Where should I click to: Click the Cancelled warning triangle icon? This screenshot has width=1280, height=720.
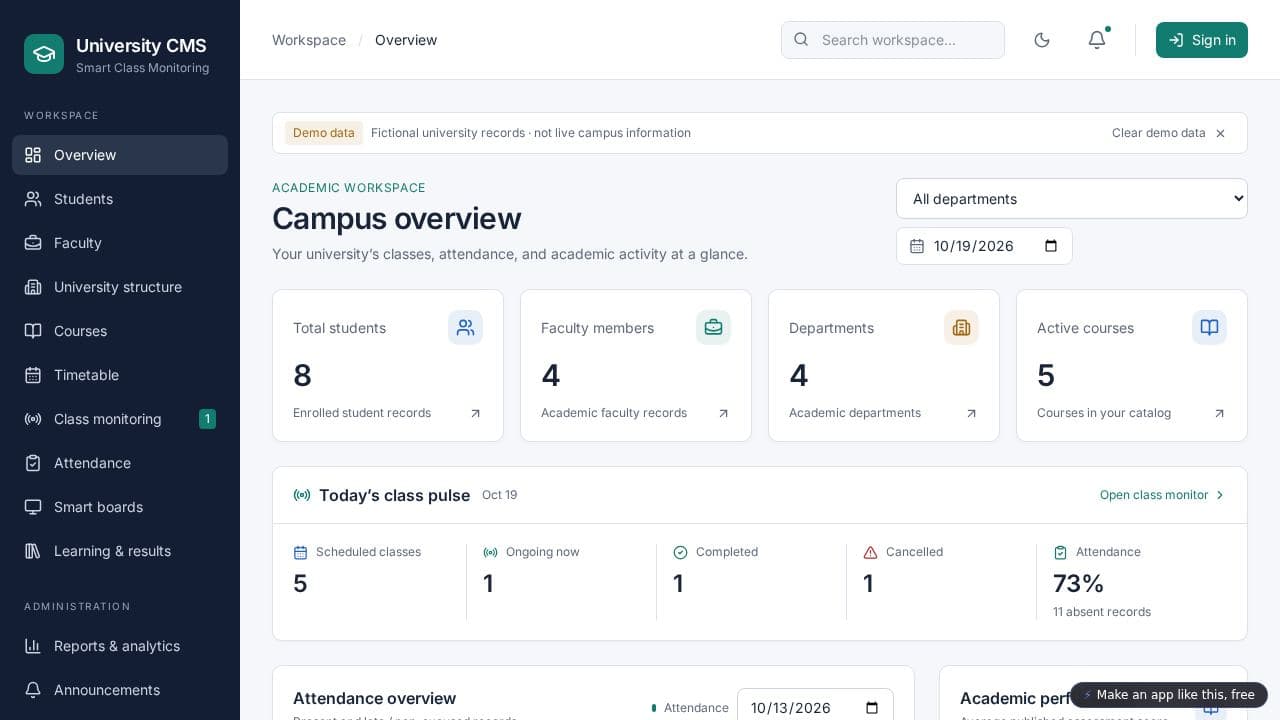click(x=870, y=552)
